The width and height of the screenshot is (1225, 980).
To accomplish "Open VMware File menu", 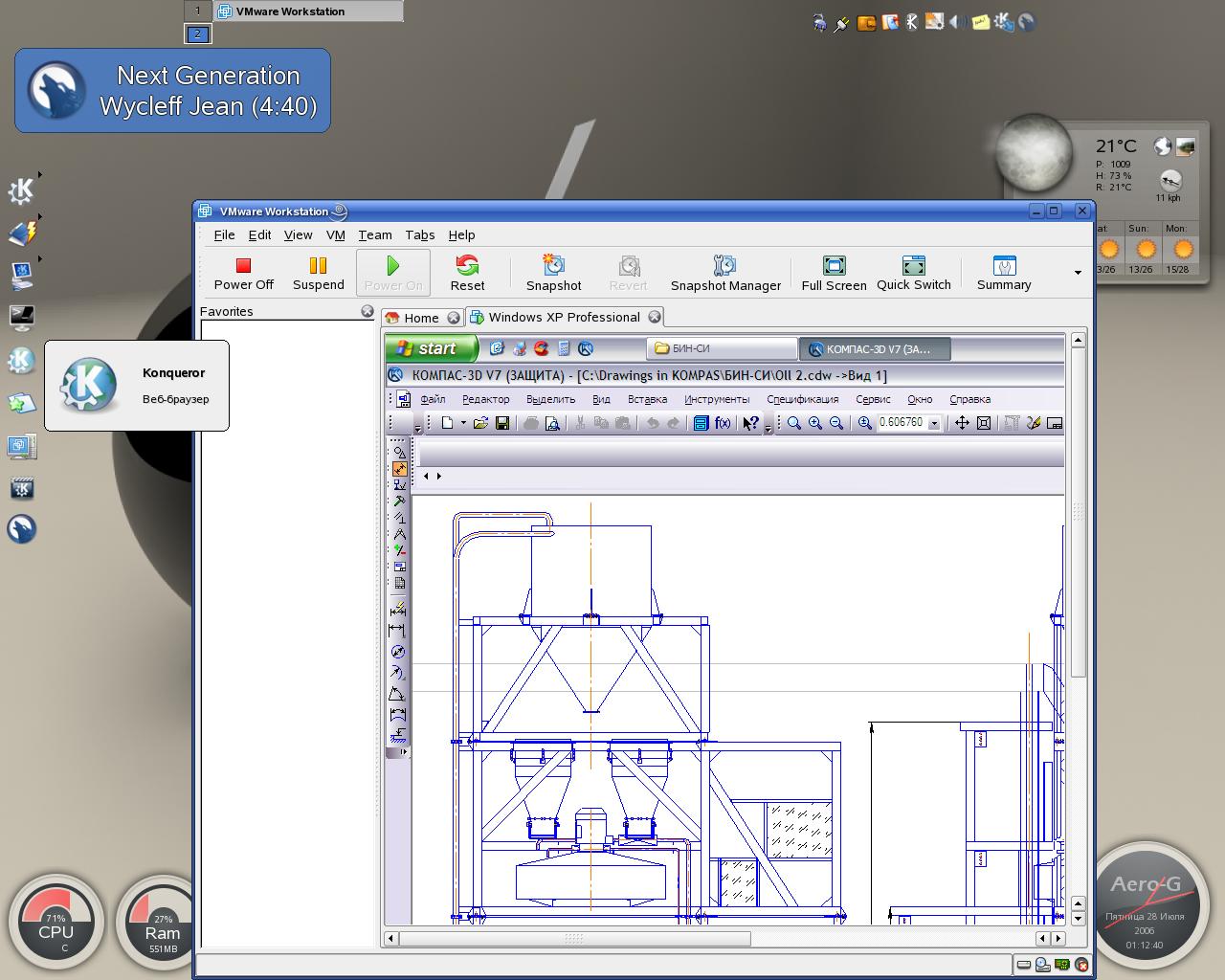I will [x=224, y=234].
